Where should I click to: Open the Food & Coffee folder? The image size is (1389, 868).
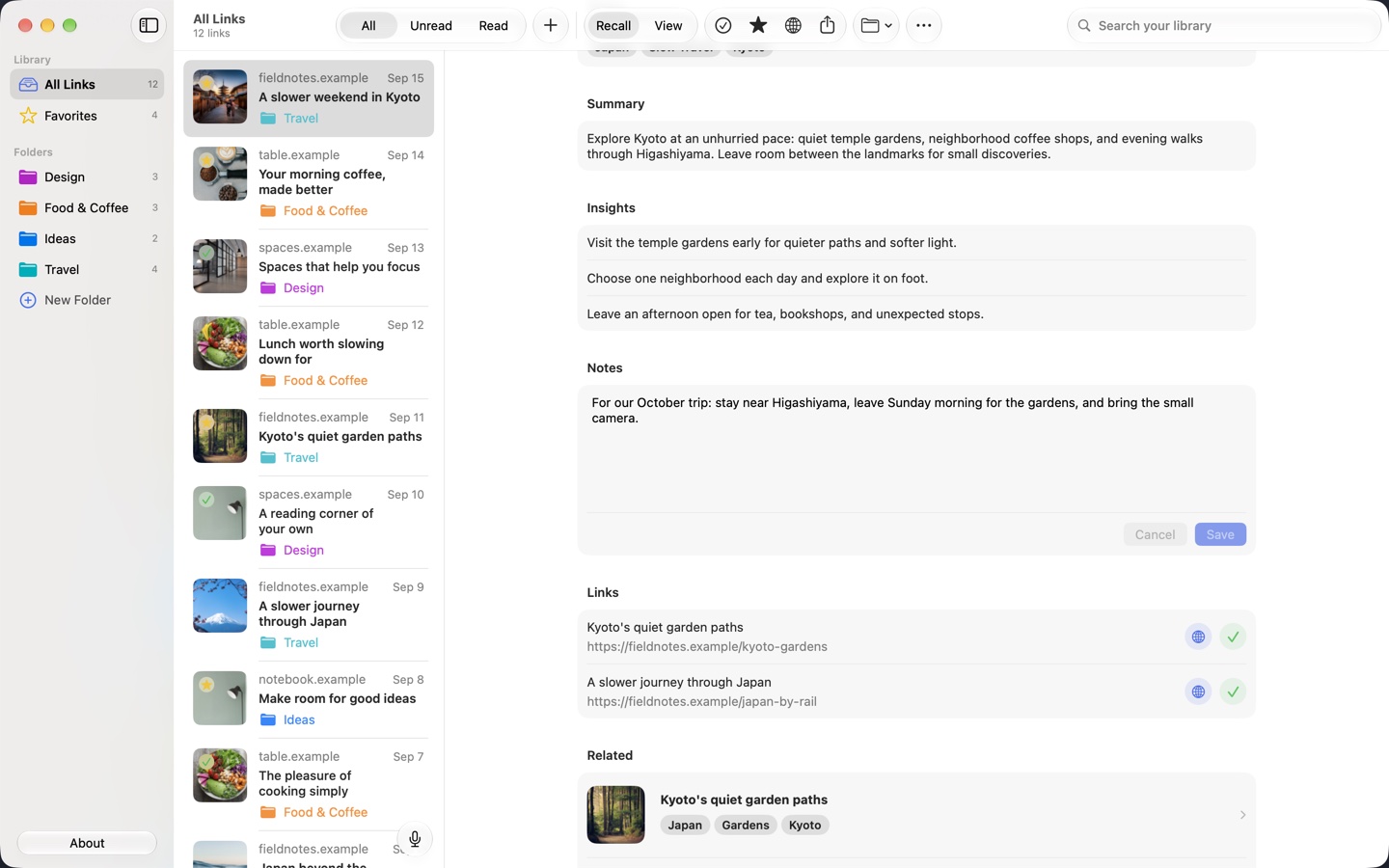(x=87, y=208)
